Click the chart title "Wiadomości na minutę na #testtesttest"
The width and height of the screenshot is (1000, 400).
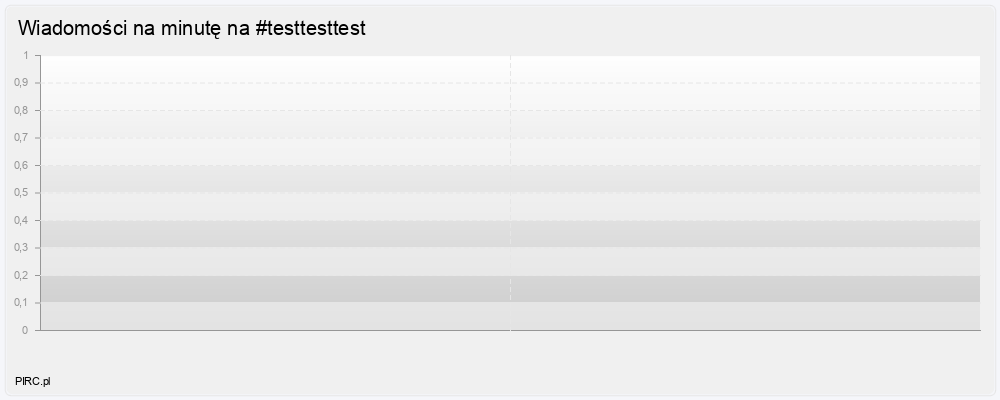pos(192,29)
